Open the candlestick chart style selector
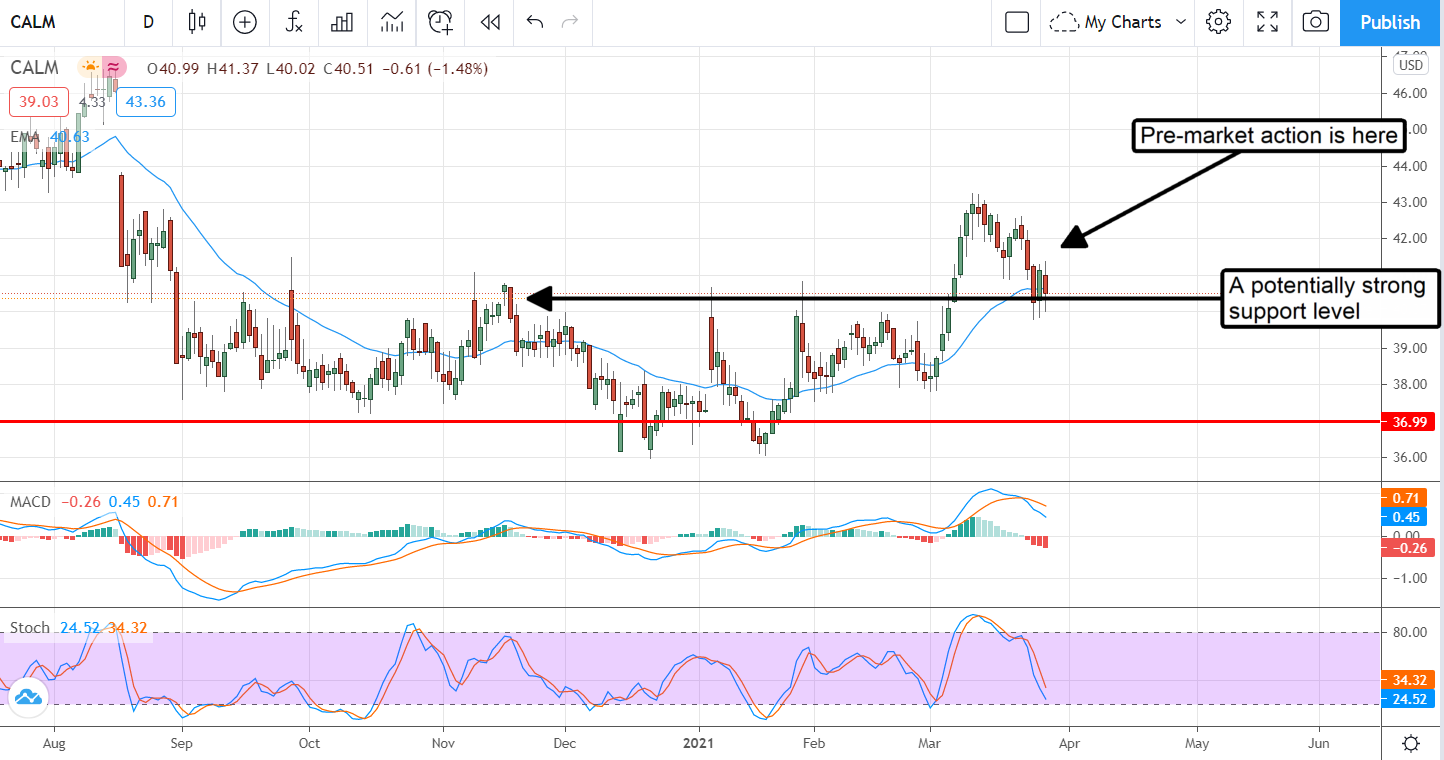Screen dimensions: 1444x760 [x=196, y=22]
